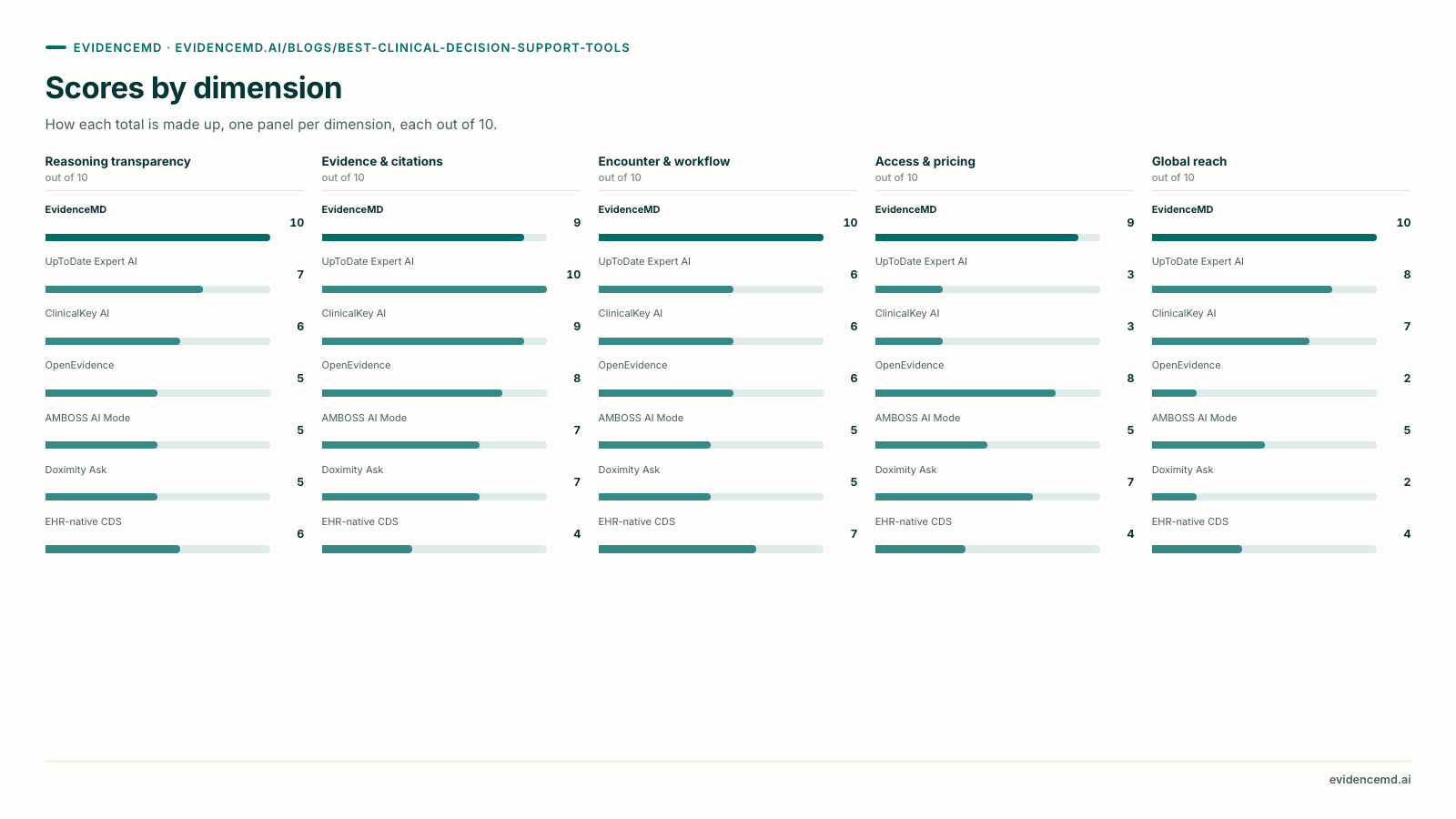1456x819 pixels.
Task: Click score 4 for EHR-native CDS in Evidence & citations
Action: pos(577,534)
